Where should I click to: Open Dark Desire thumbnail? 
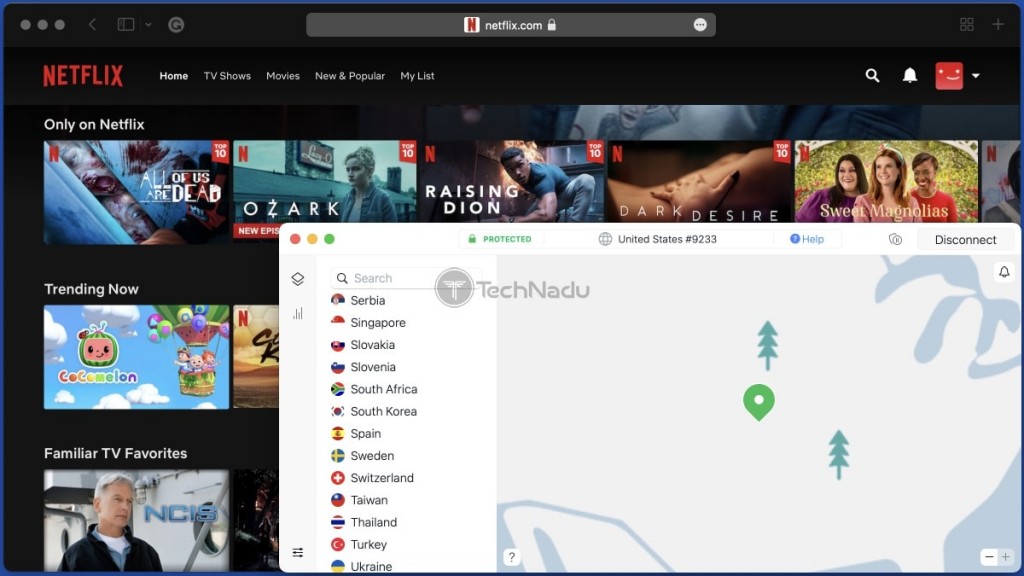click(699, 182)
